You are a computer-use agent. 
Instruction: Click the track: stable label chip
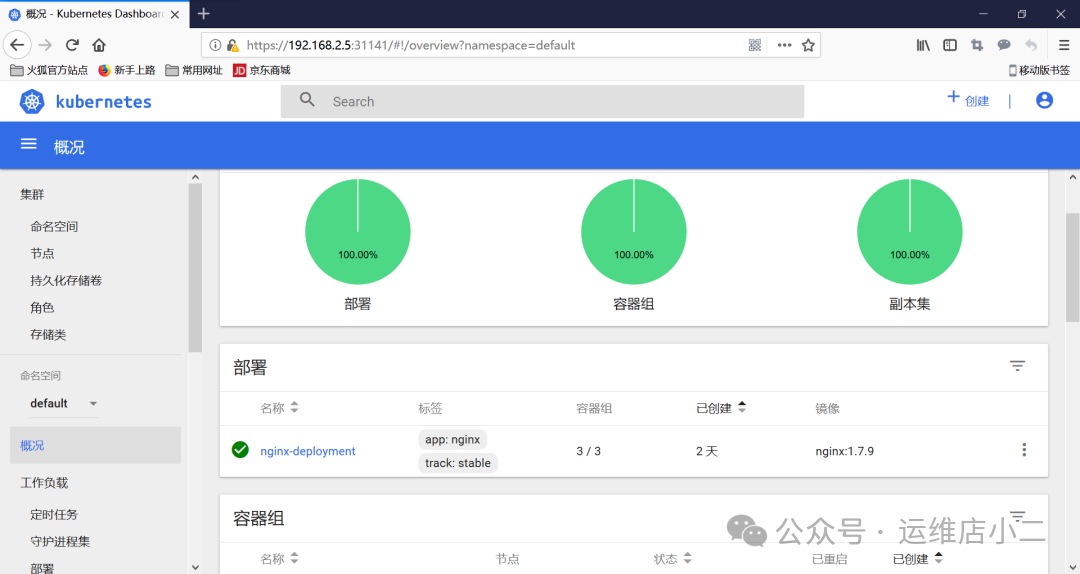458,463
